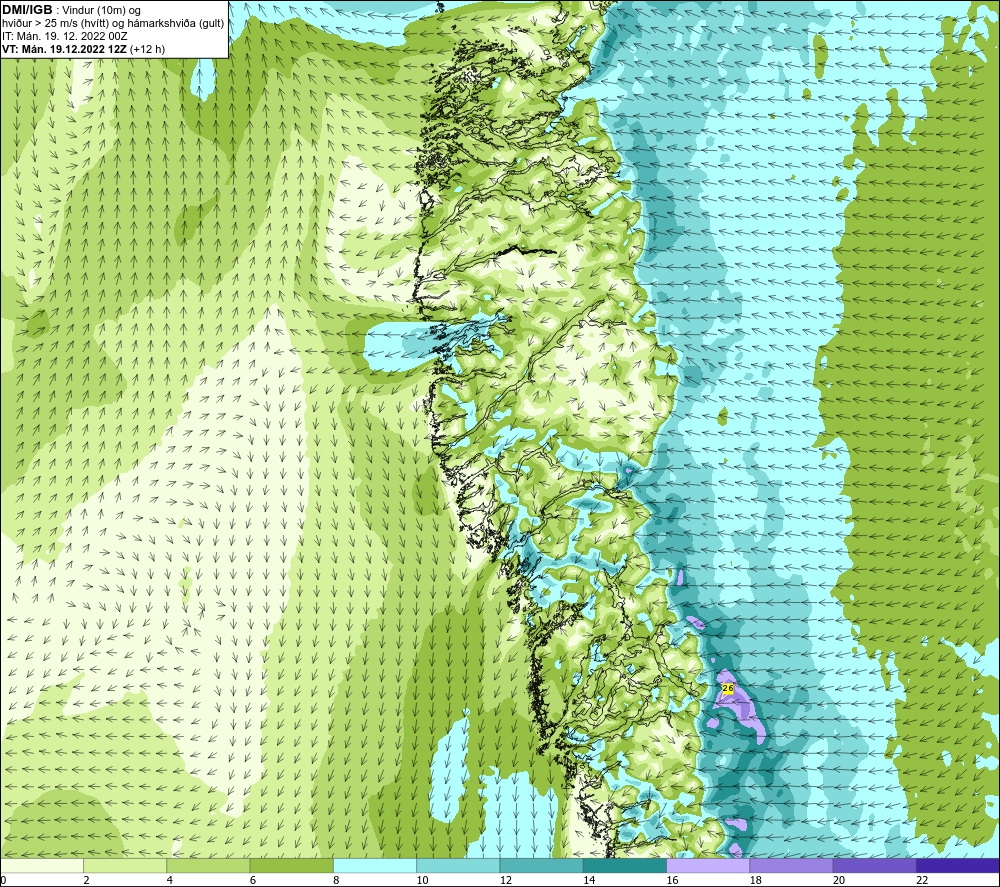
Task: Click the '0' scale tick label
Action: pos(4,881)
